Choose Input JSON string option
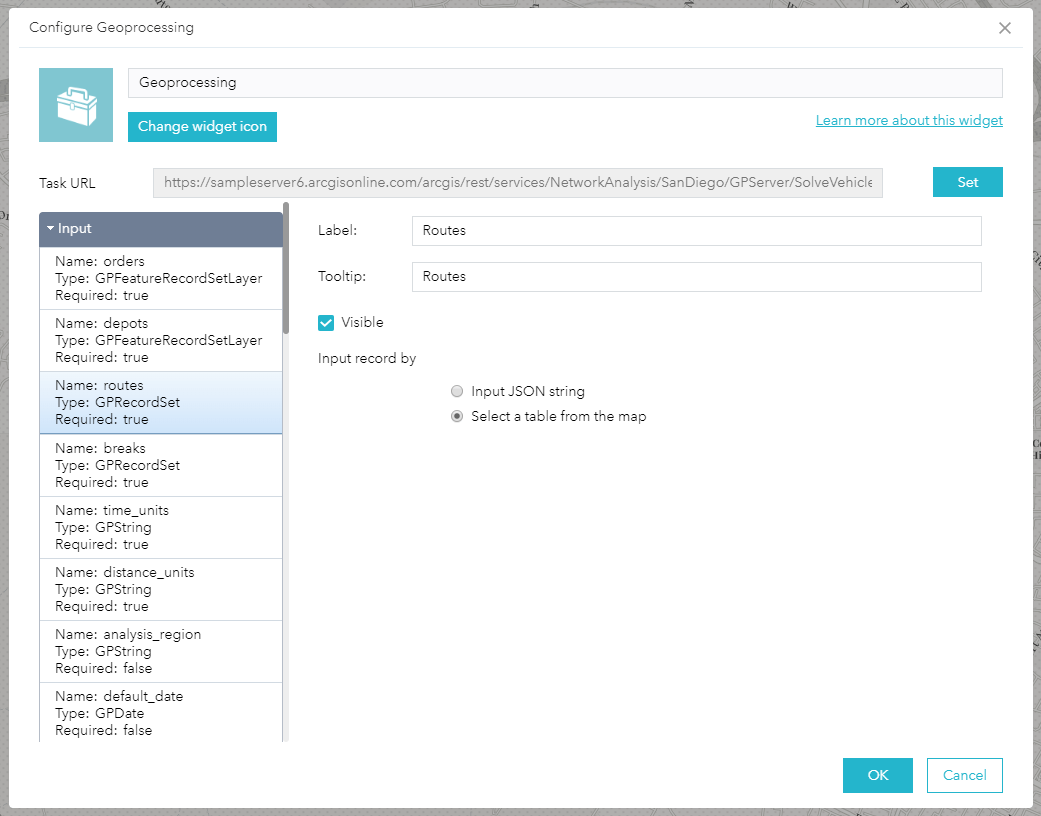 click(457, 391)
